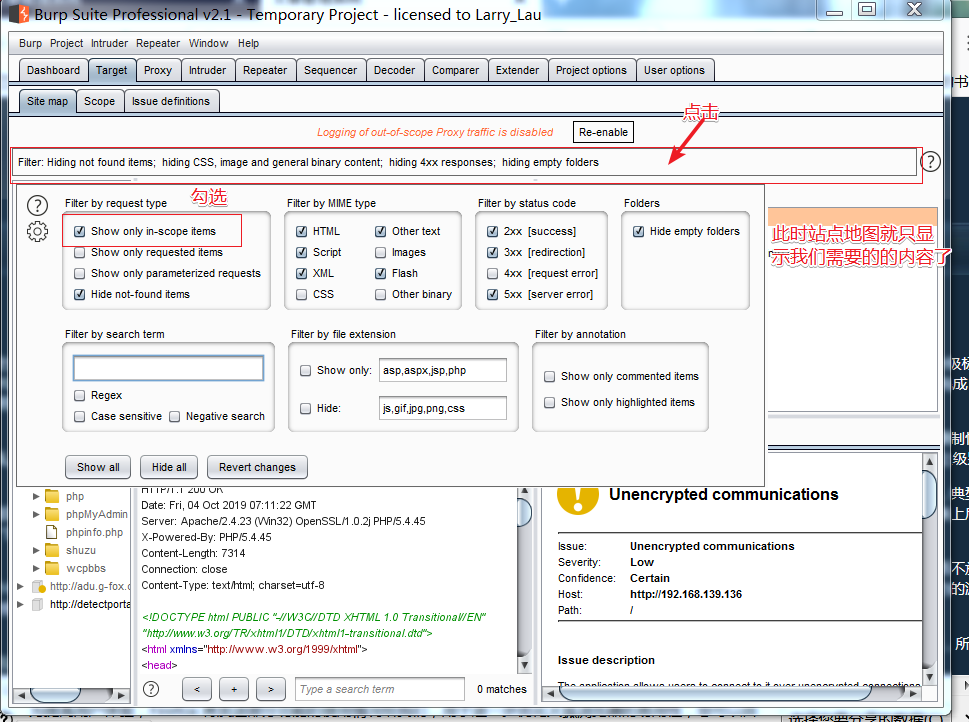Click the Re-enable logging button
The image size is (969, 722).
(603, 132)
